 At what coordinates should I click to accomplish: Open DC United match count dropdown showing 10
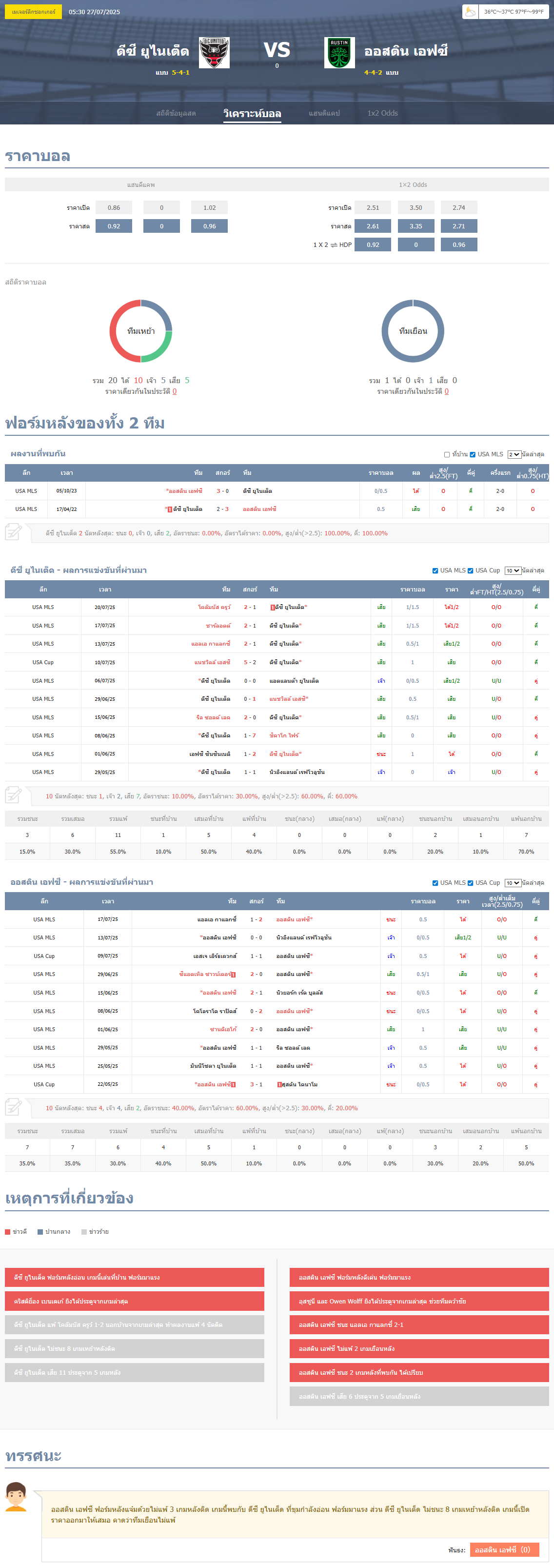pos(513,571)
